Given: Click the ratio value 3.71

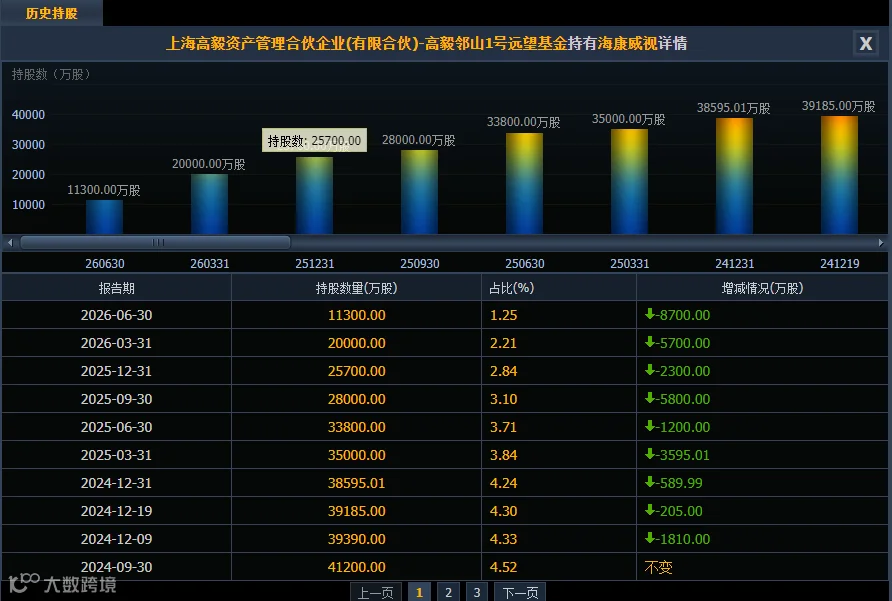Looking at the screenshot, I should click(503, 426).
